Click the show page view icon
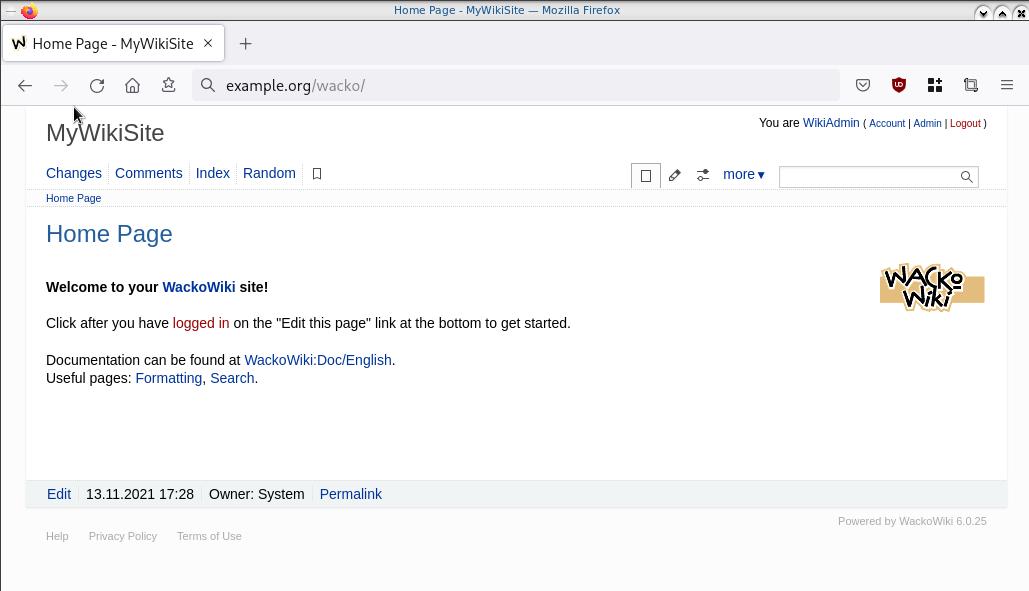The width and height of the screenshot is (1029, 591). [x=646, y=176]
